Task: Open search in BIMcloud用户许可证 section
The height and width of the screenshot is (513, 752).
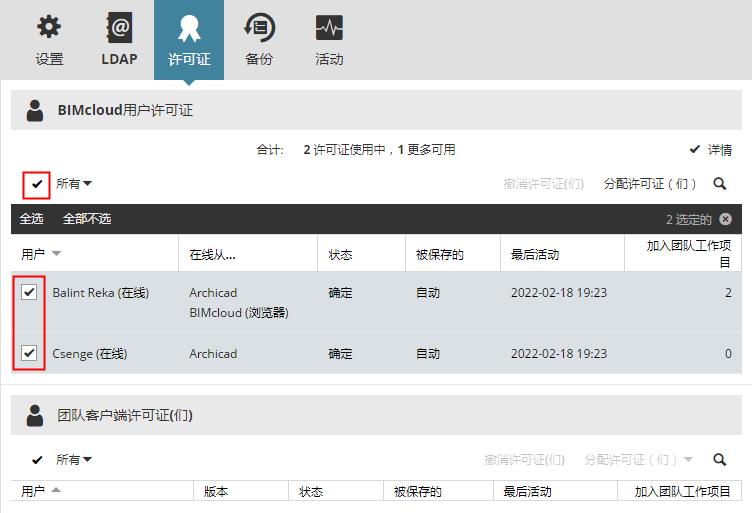Action: coord(719,184)
